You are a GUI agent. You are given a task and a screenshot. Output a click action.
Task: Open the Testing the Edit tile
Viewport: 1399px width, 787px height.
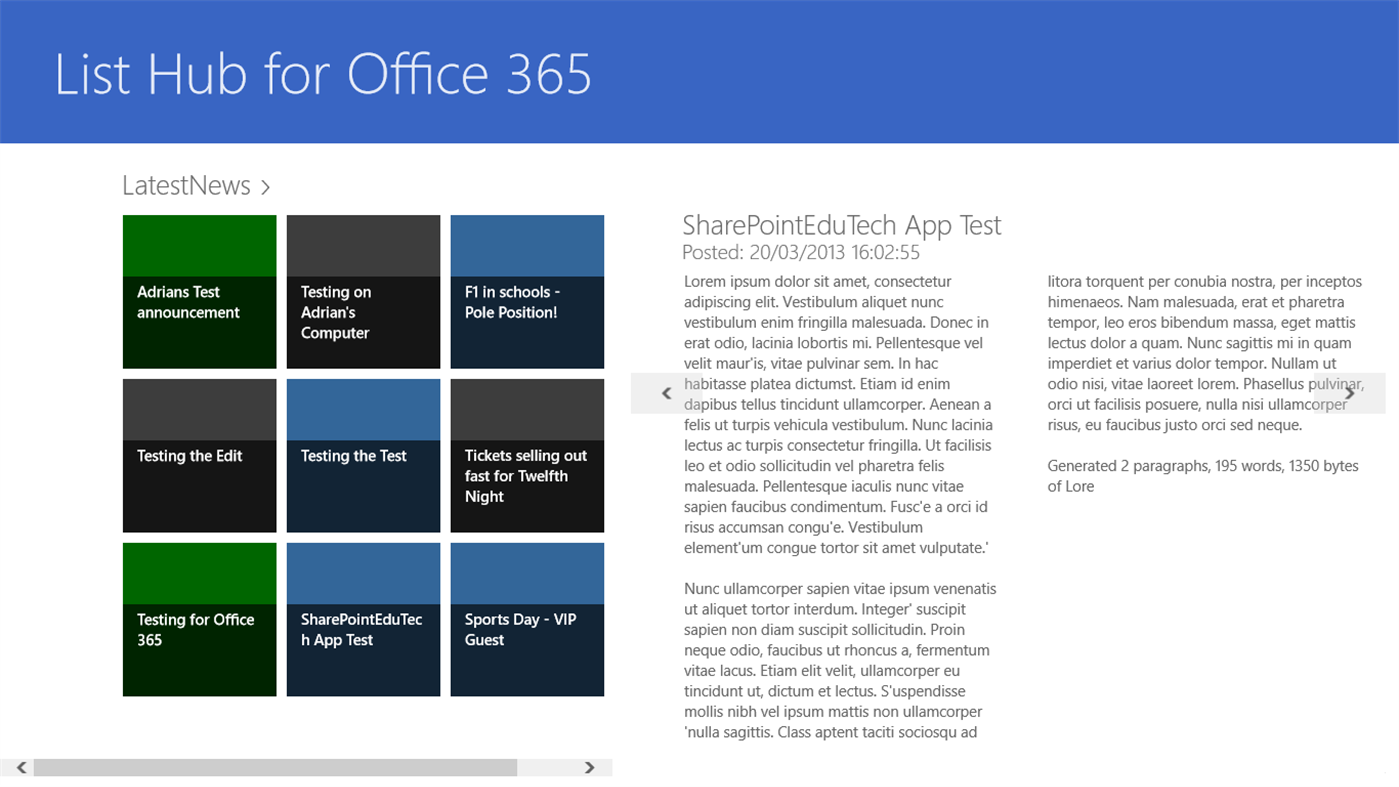(x=199, y=455)
